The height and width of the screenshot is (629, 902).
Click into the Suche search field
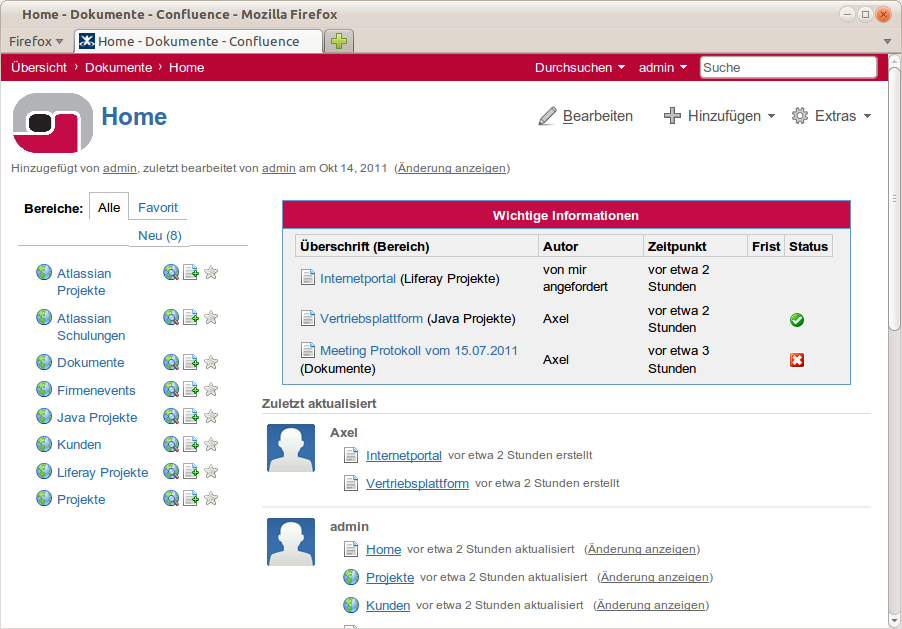click(787, 68)
